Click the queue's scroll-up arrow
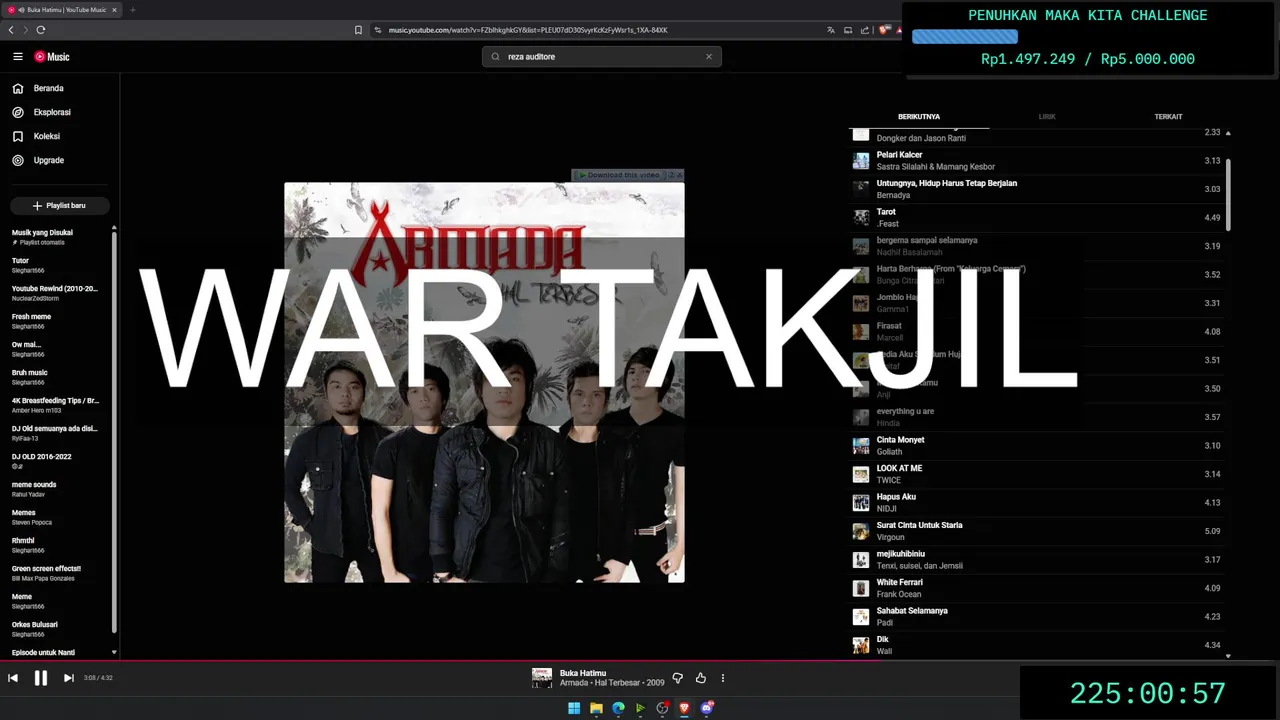 pos(1228,133)
